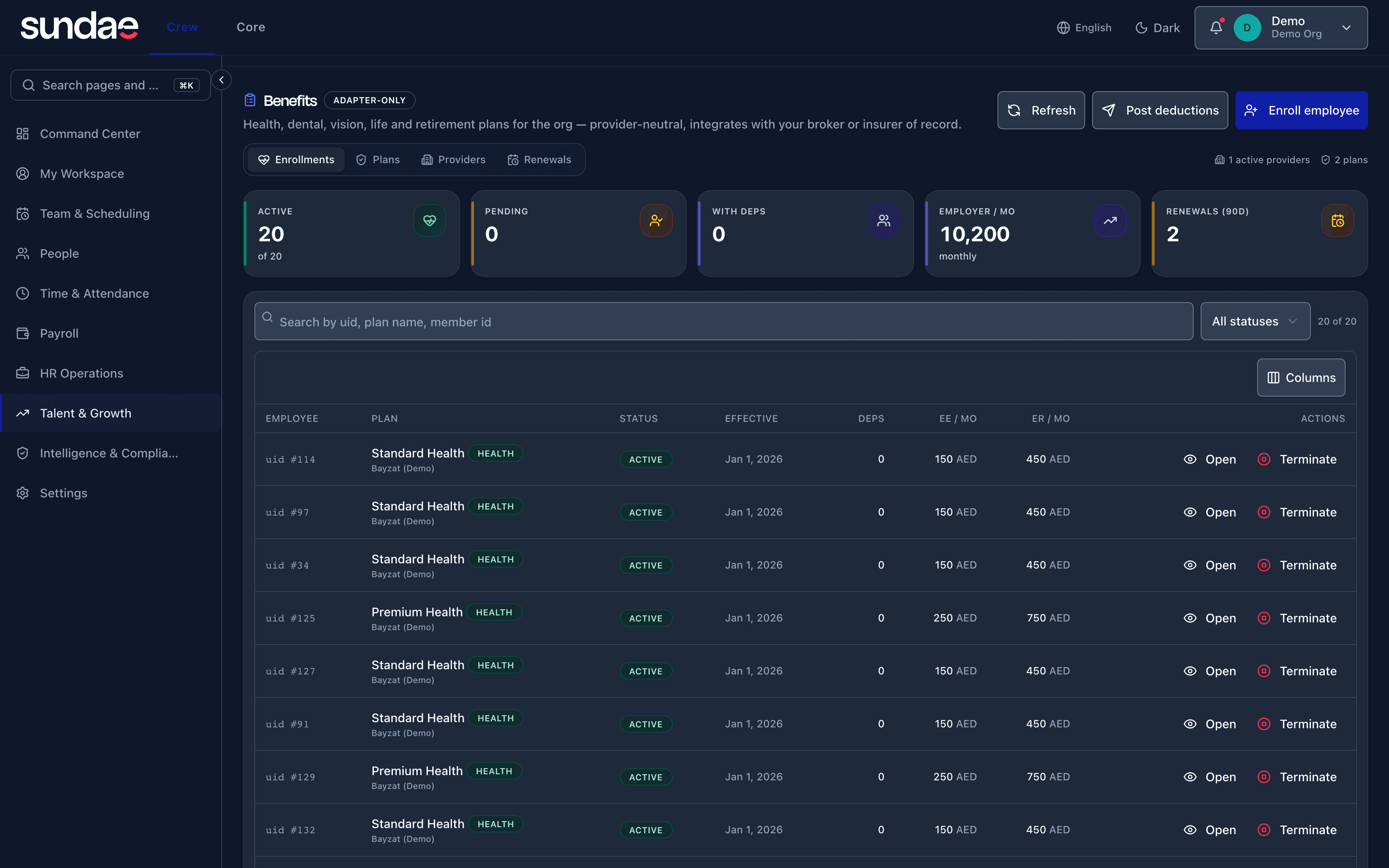Click the uid #127 cell
Viewport: 1389px width, 868px height.
(290, 671)
